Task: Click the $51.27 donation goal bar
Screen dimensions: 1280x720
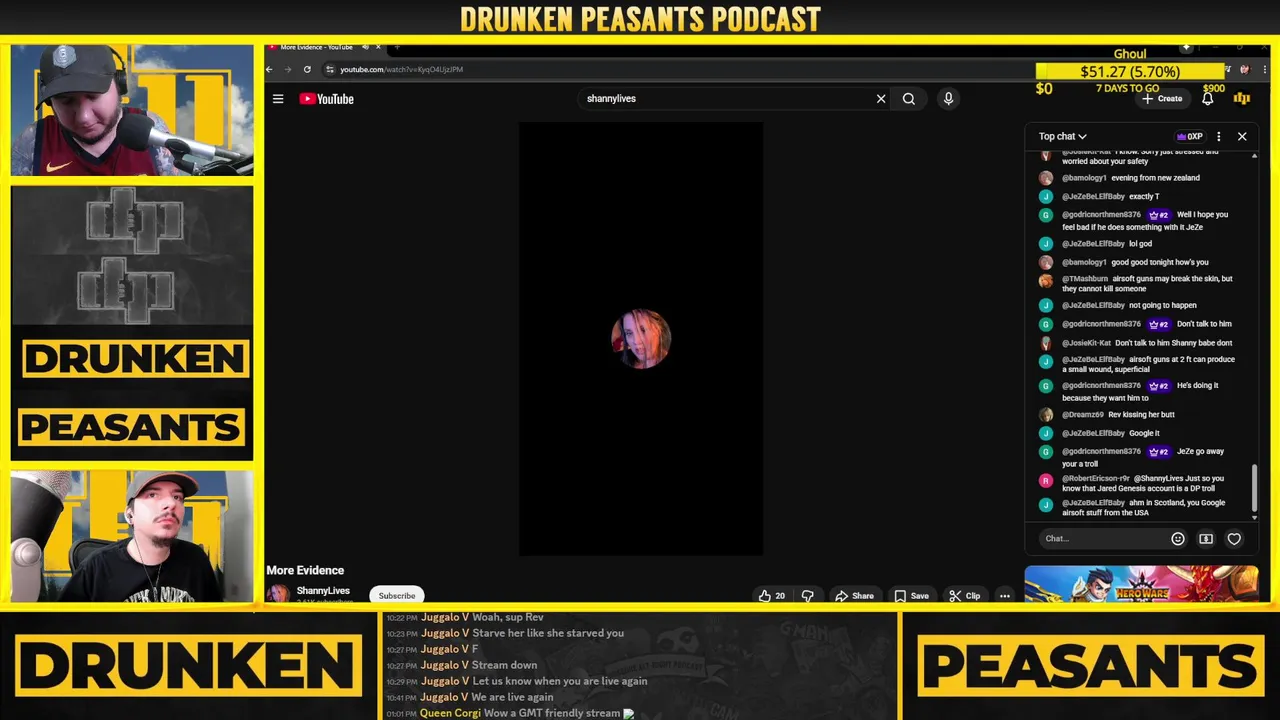Action: click(1130, 72)
